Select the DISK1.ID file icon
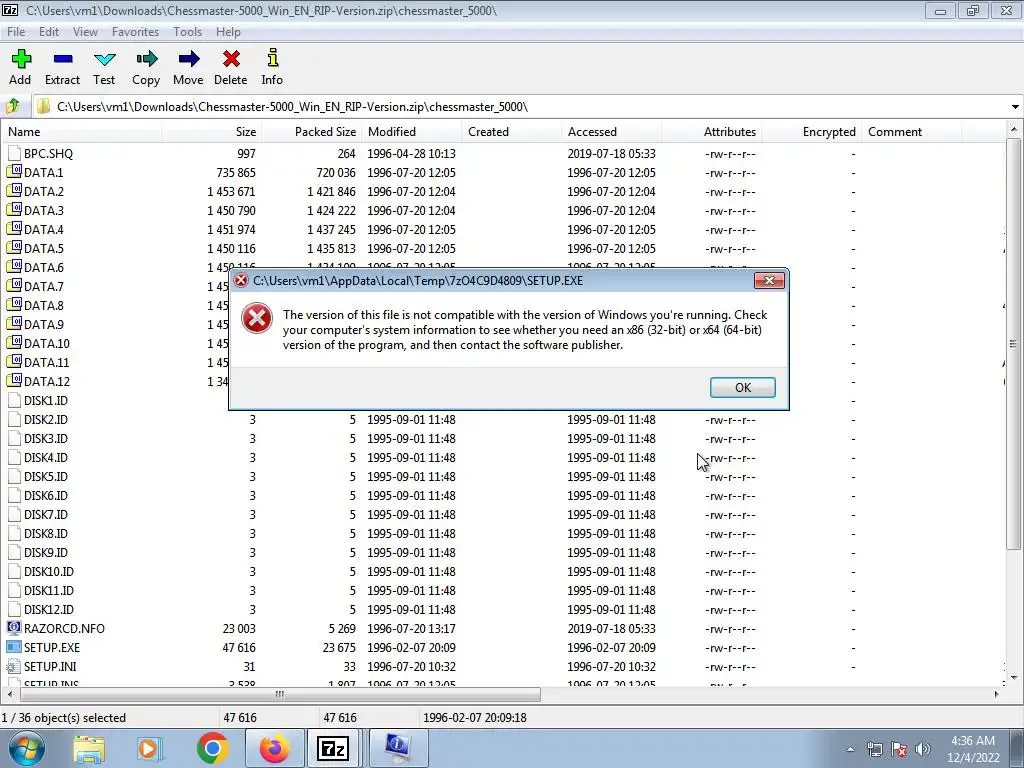This screenshot has height=768, width=1024. pyautogui.click(x=14, y=400)
